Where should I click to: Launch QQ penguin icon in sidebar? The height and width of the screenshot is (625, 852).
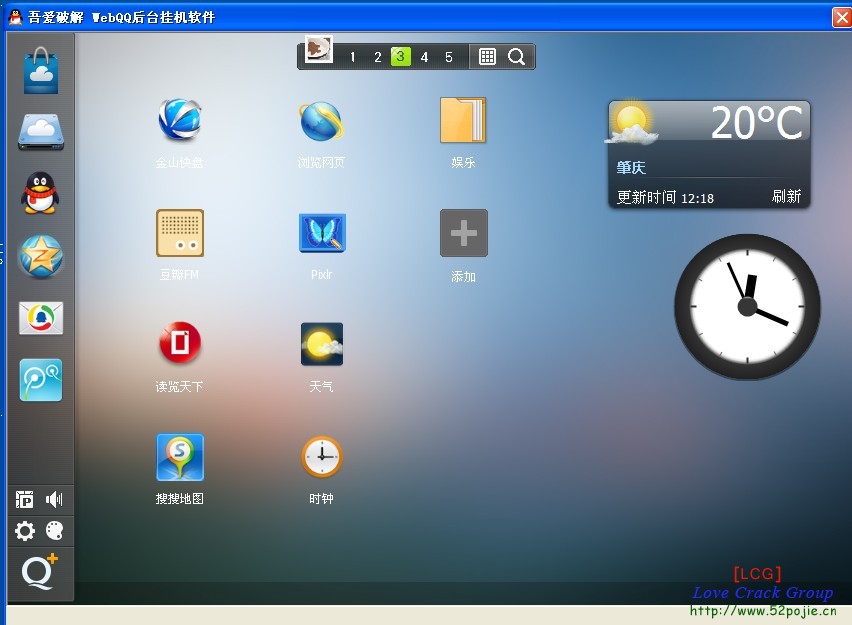point(39,193)
